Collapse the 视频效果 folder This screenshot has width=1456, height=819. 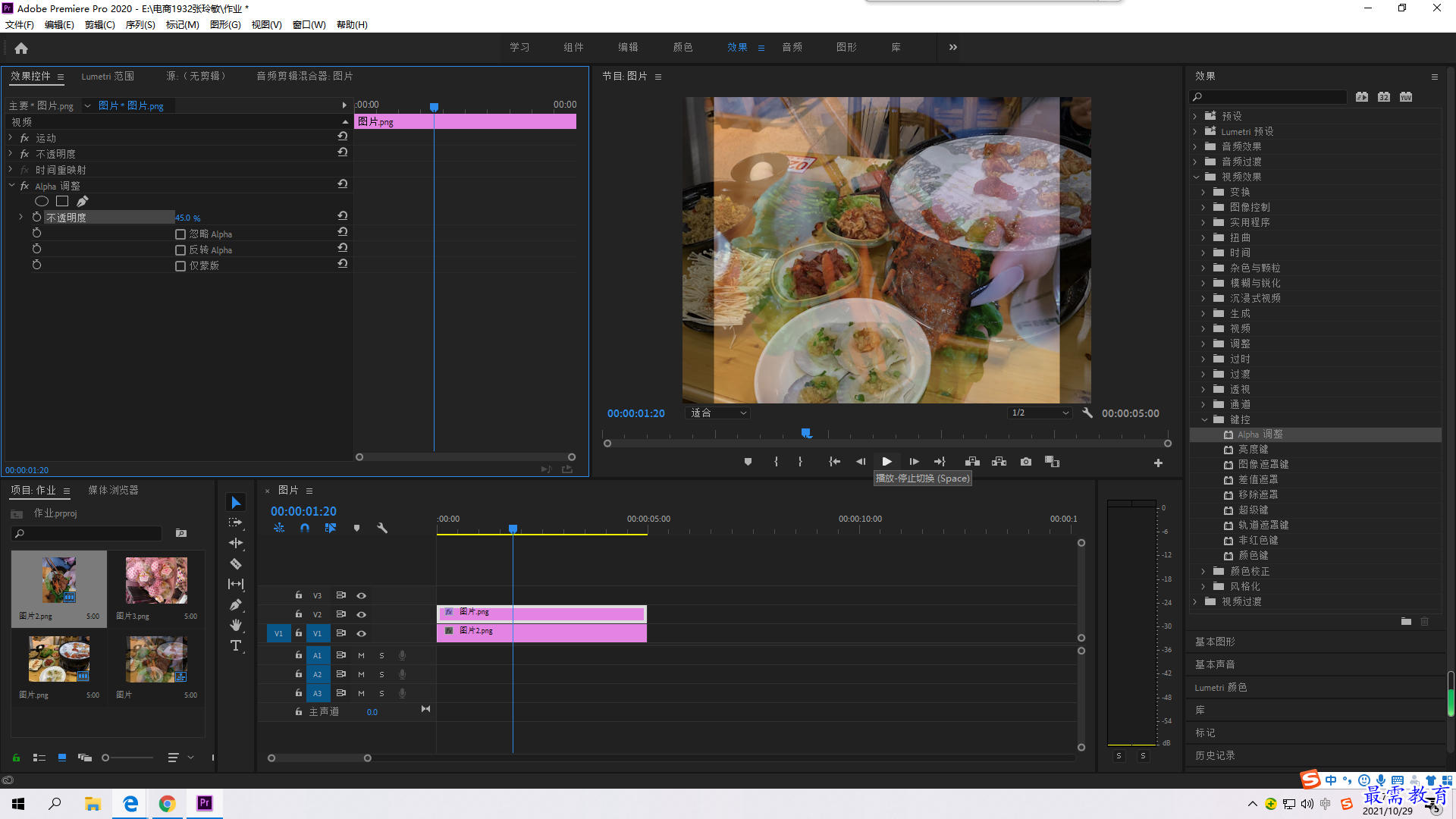coord(1197,177)
